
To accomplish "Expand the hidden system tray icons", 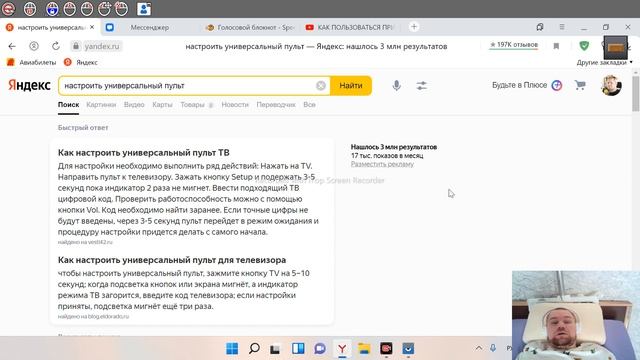I will (x=478, y=348).
